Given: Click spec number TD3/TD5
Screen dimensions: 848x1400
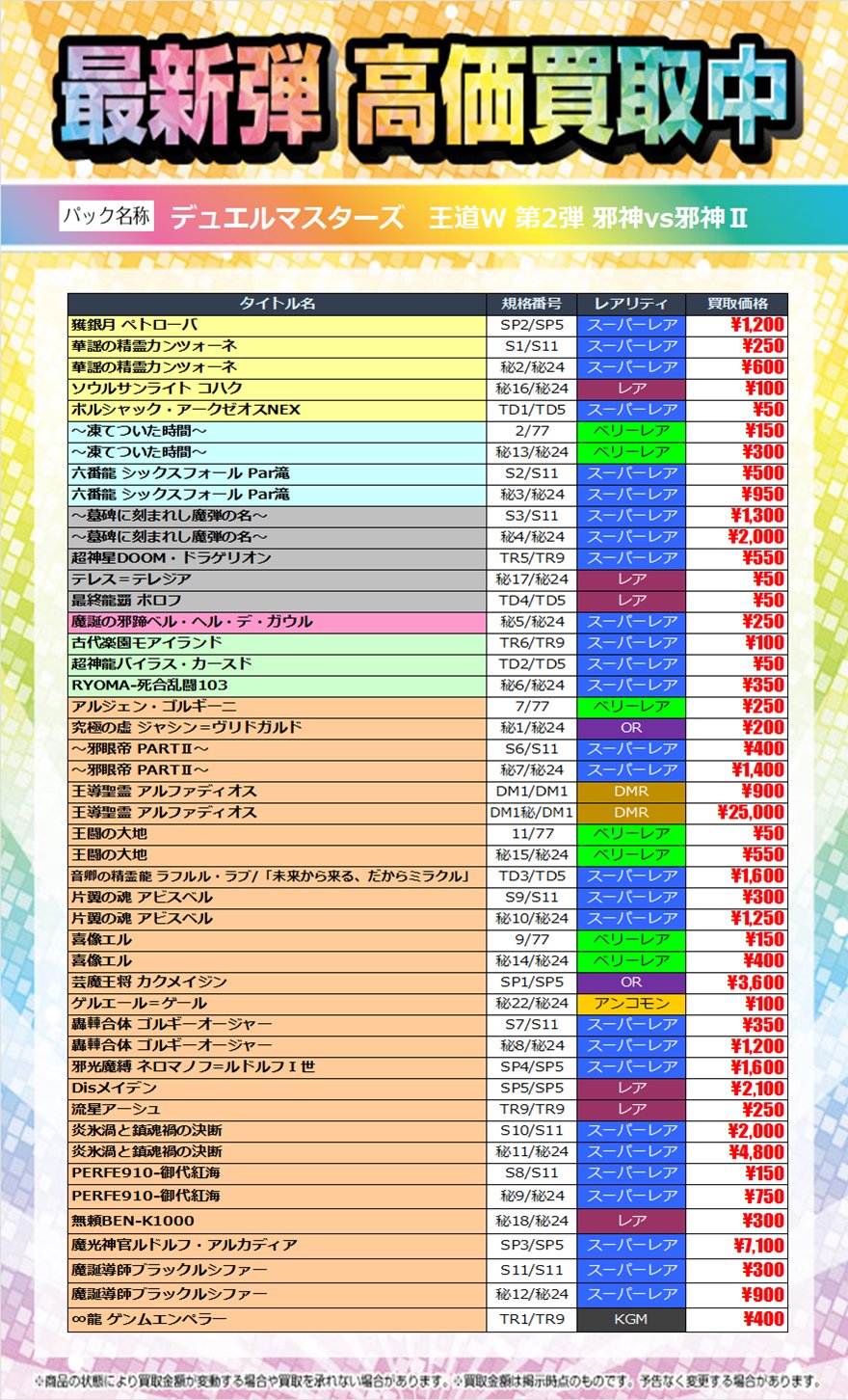Looking at the screenshot, I should (x=532, y=876).
